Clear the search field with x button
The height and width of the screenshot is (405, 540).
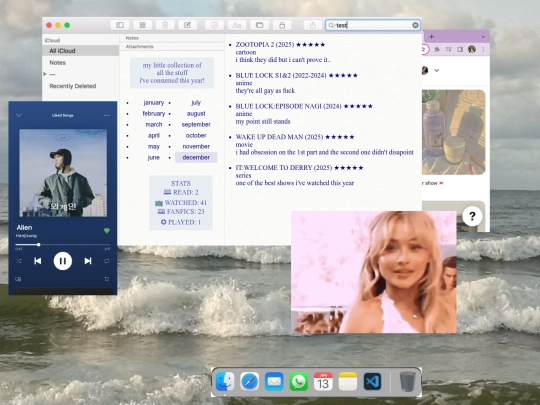coord(415,25)
